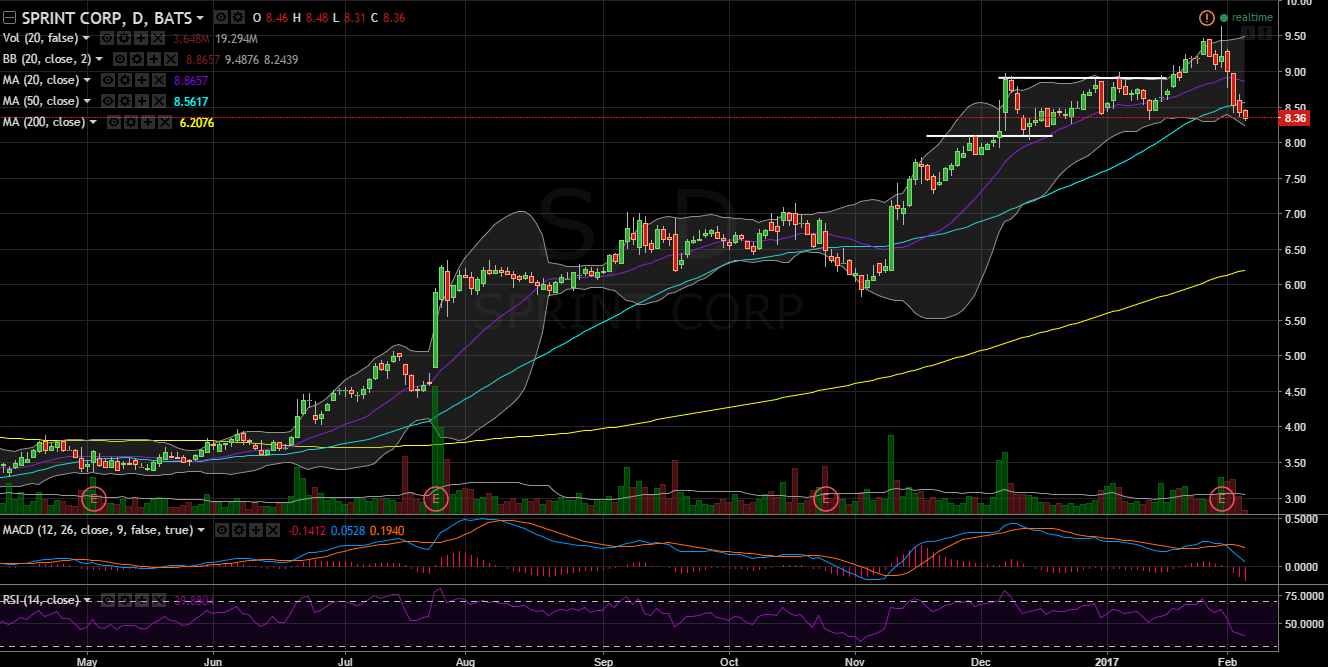
Task: Toggle visibility eye of MACD indicator
Action: [x=221, y=530]
